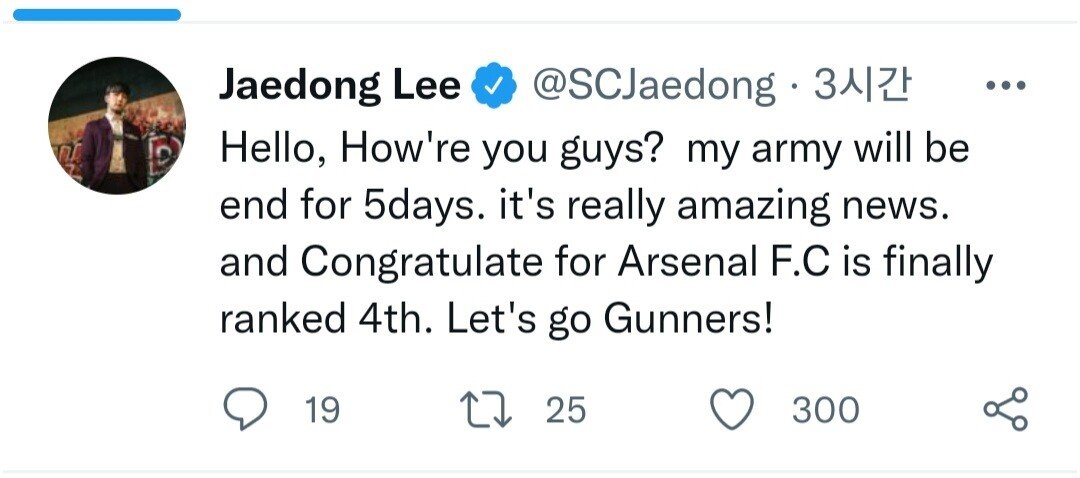Like the tweet with the heart icon
This screenshot has height=478, width=1080.
tap(730, 410)
